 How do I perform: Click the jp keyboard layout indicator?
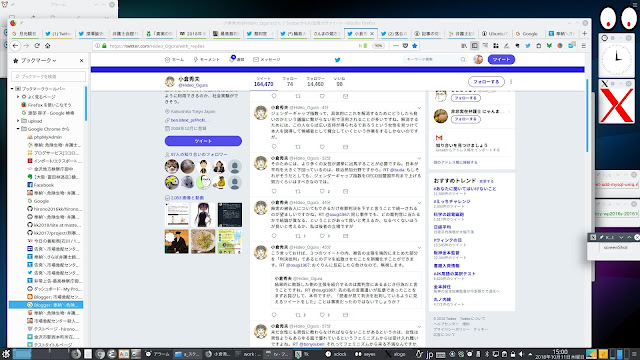click(429, 354)
